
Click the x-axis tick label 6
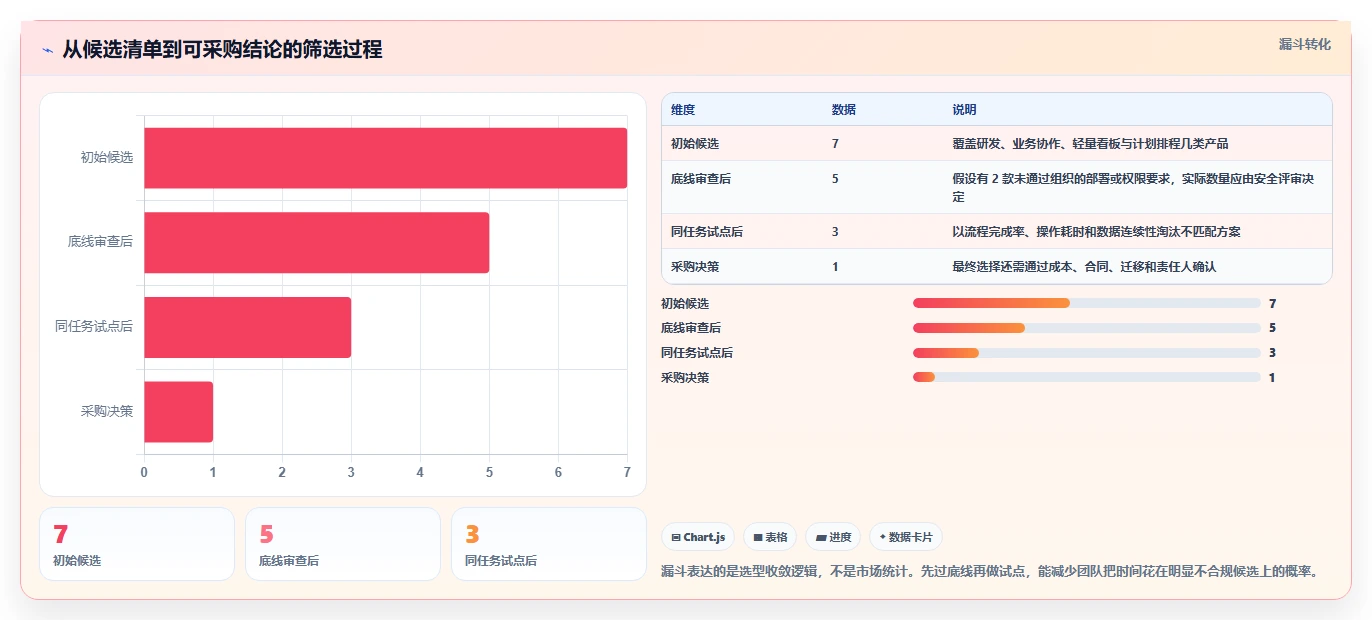pos(558,472)
